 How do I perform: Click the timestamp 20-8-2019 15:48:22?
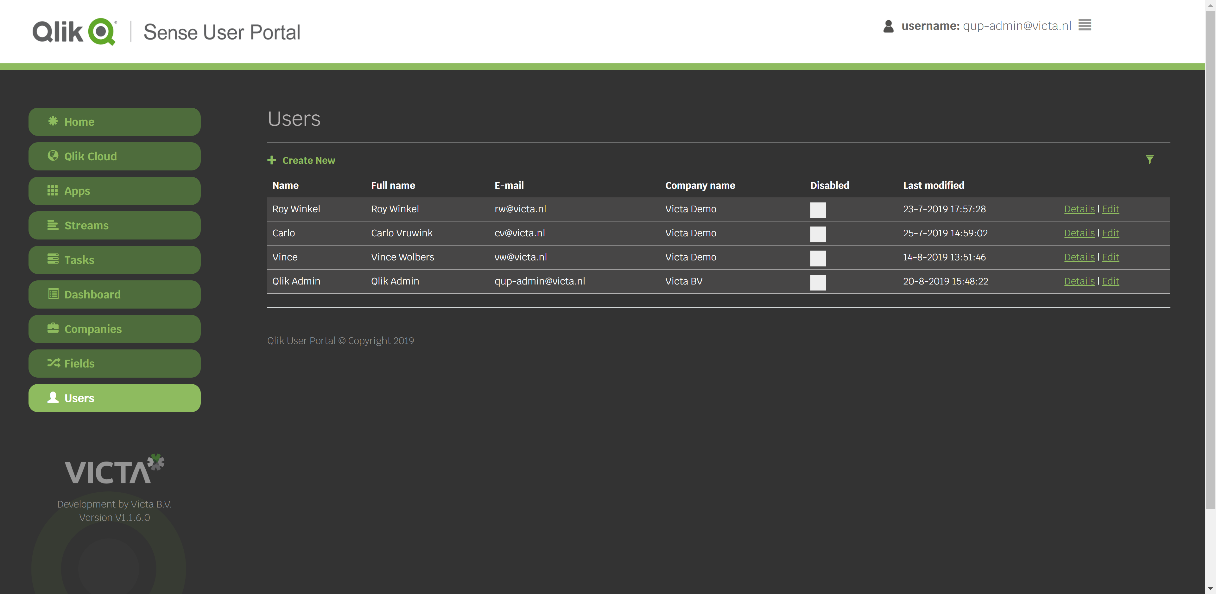(x=945, y=281)
